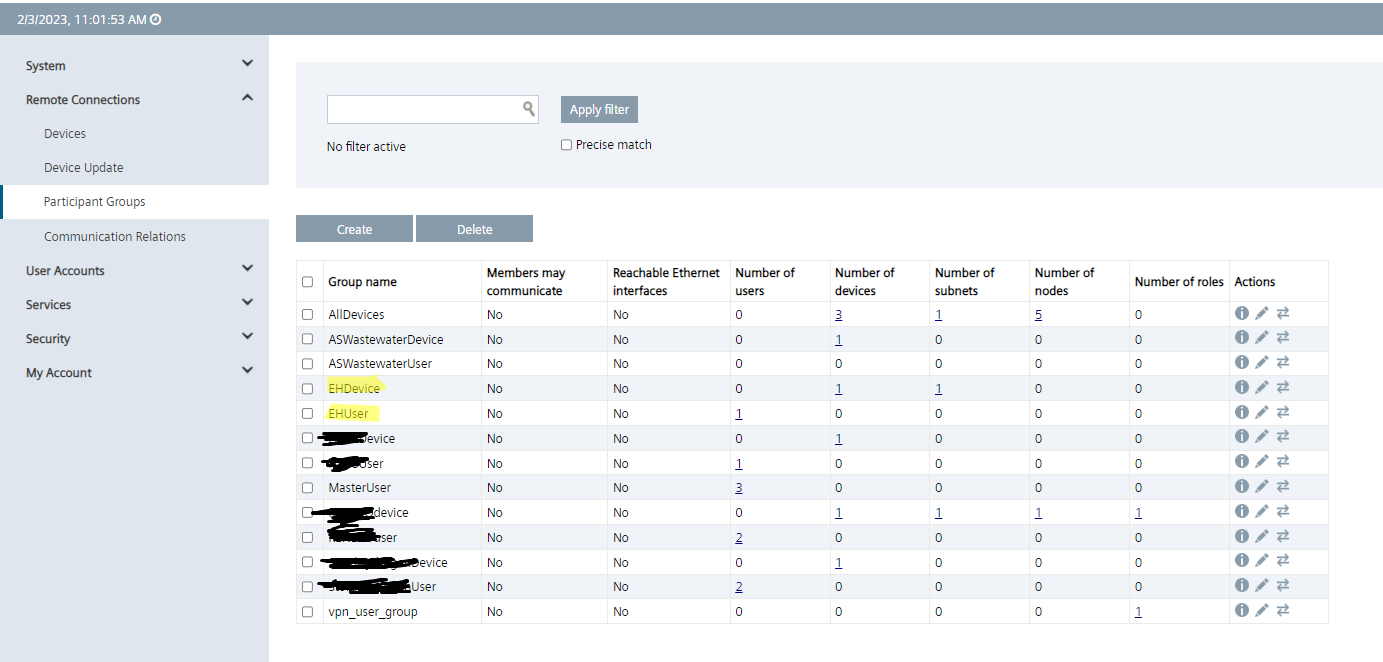
Task: Select EHDevice group checkbox
Action: [x=308, y=389]
